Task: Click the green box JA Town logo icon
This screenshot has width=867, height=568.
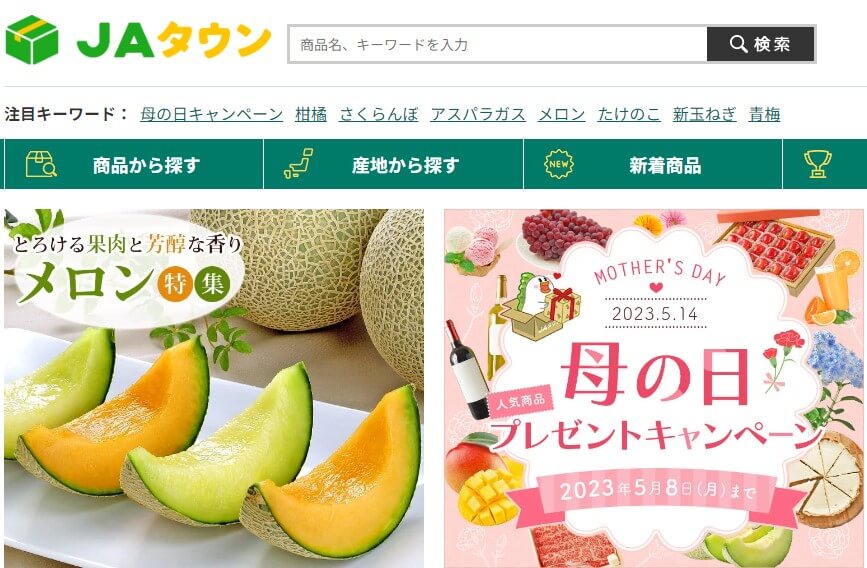Action: point(32,40)
